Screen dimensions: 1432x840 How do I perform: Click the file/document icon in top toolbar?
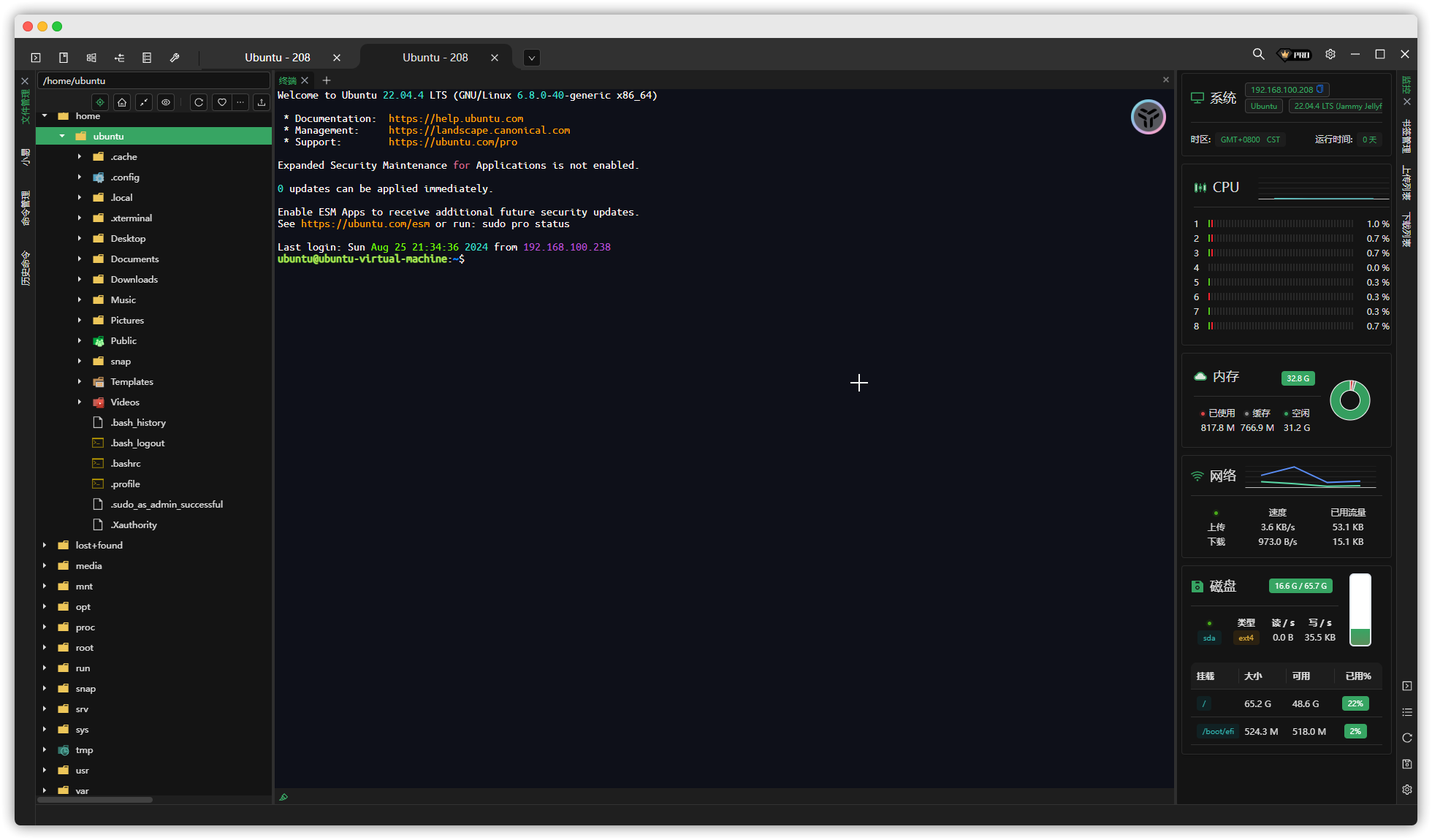point(64,58)
